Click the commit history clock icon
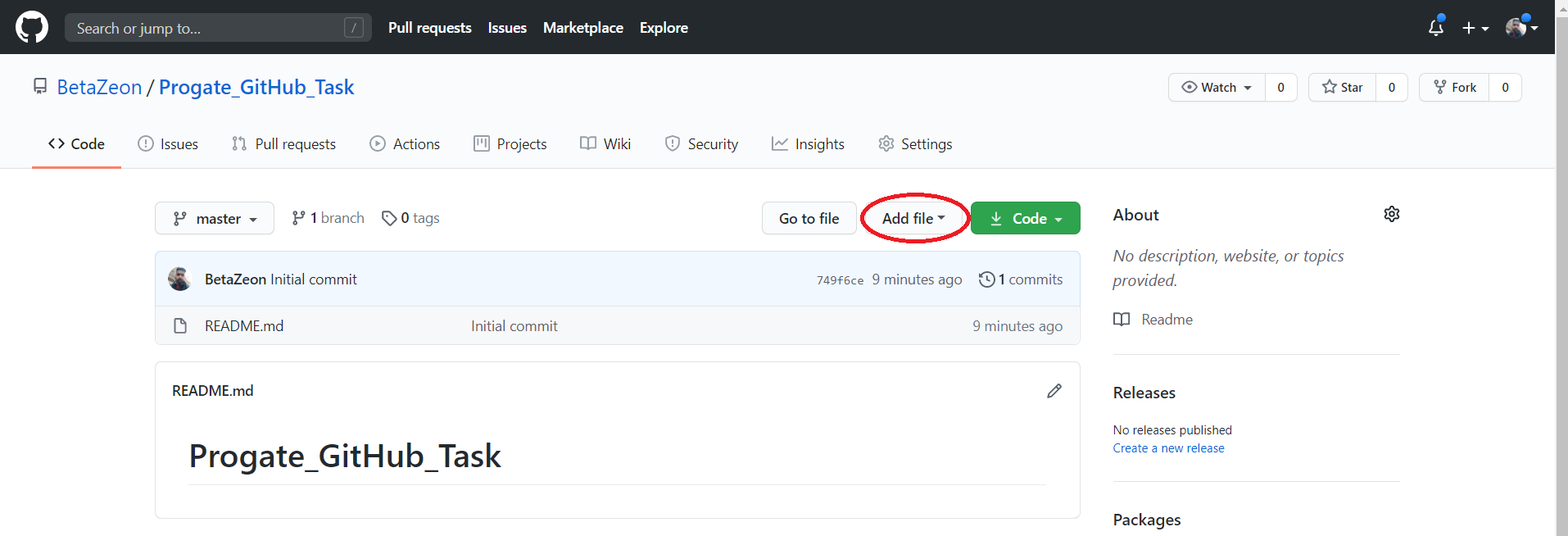The width and height of the screenshot is (1568, 536). coord(986,279)
